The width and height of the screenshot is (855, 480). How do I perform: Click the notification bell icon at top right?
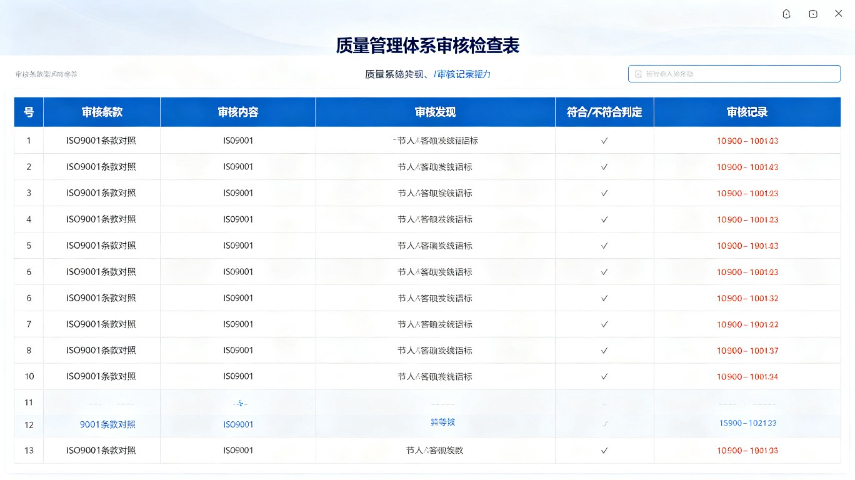(x=786, y=14)
